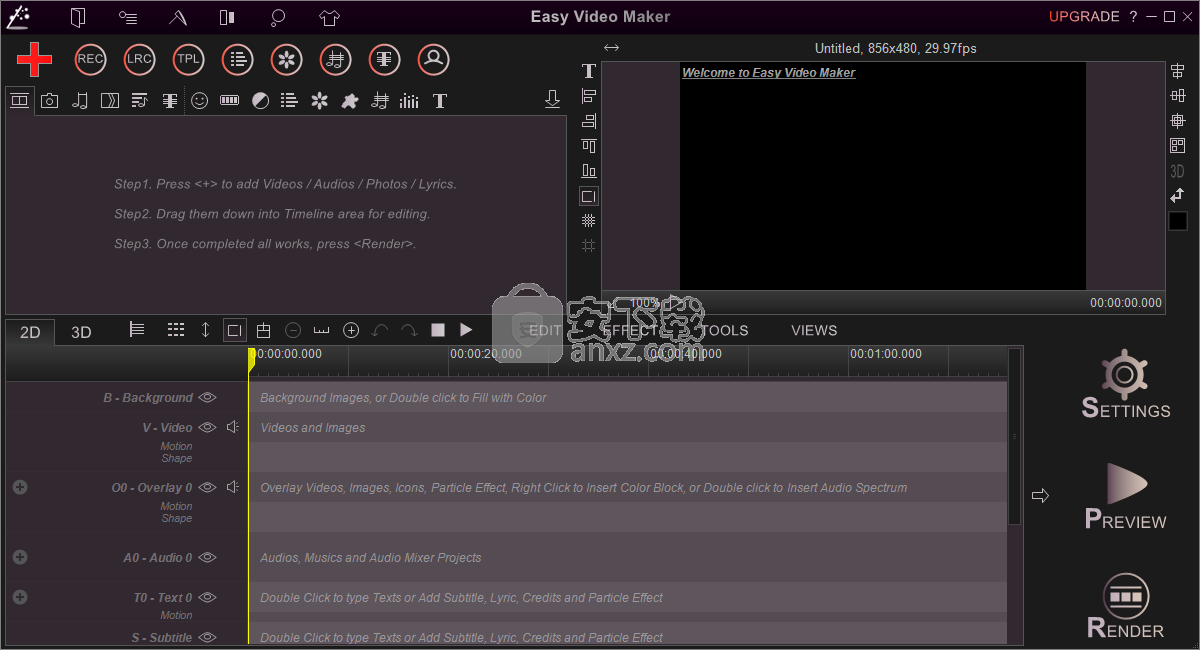The image size is (1200, 650).
Task: Click the half-shaded circle icon in media bar
Action: pyautogui.click(x=260, y=101)
